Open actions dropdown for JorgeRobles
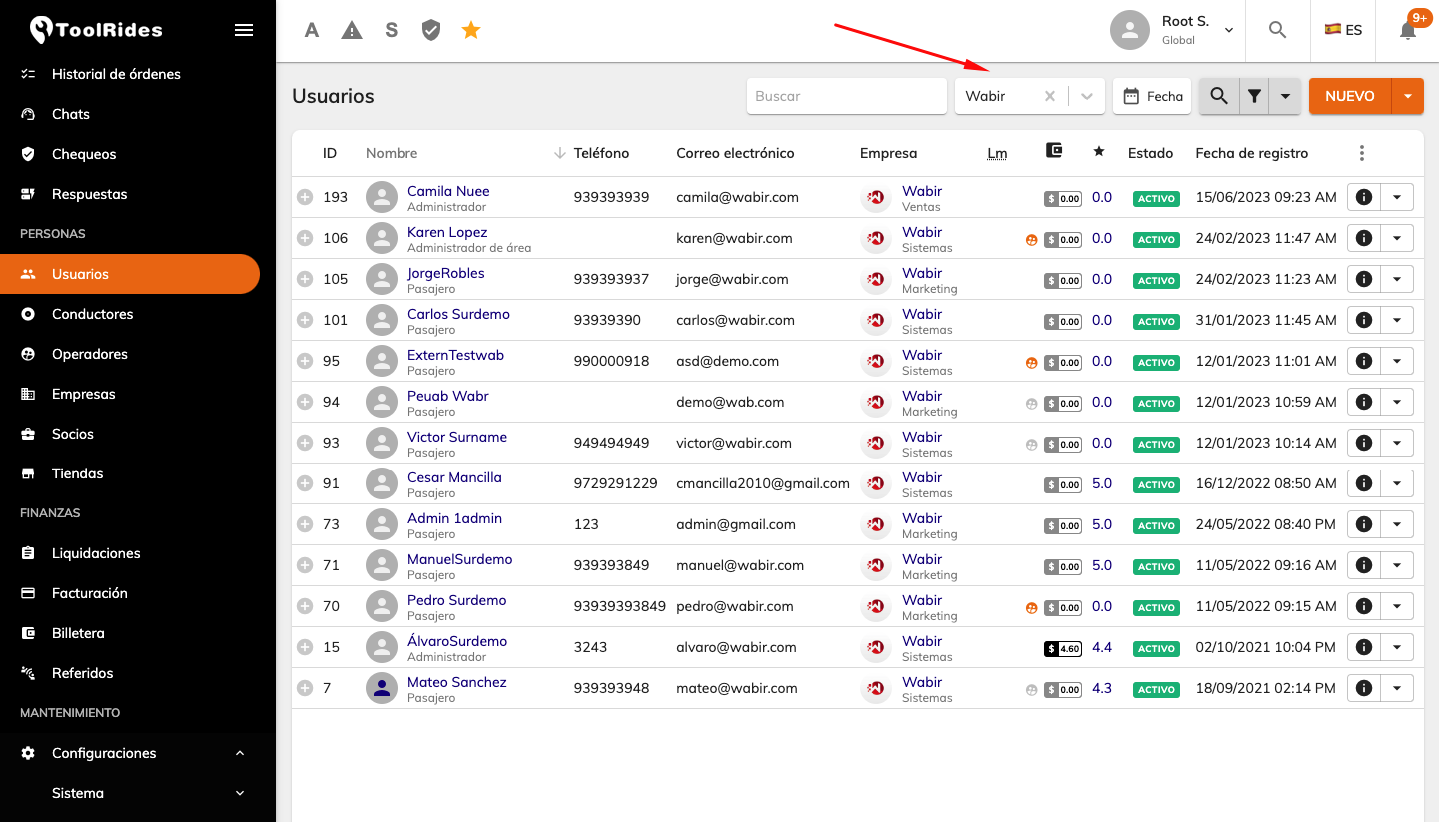1439x822 pixels. click(1397, 279)
